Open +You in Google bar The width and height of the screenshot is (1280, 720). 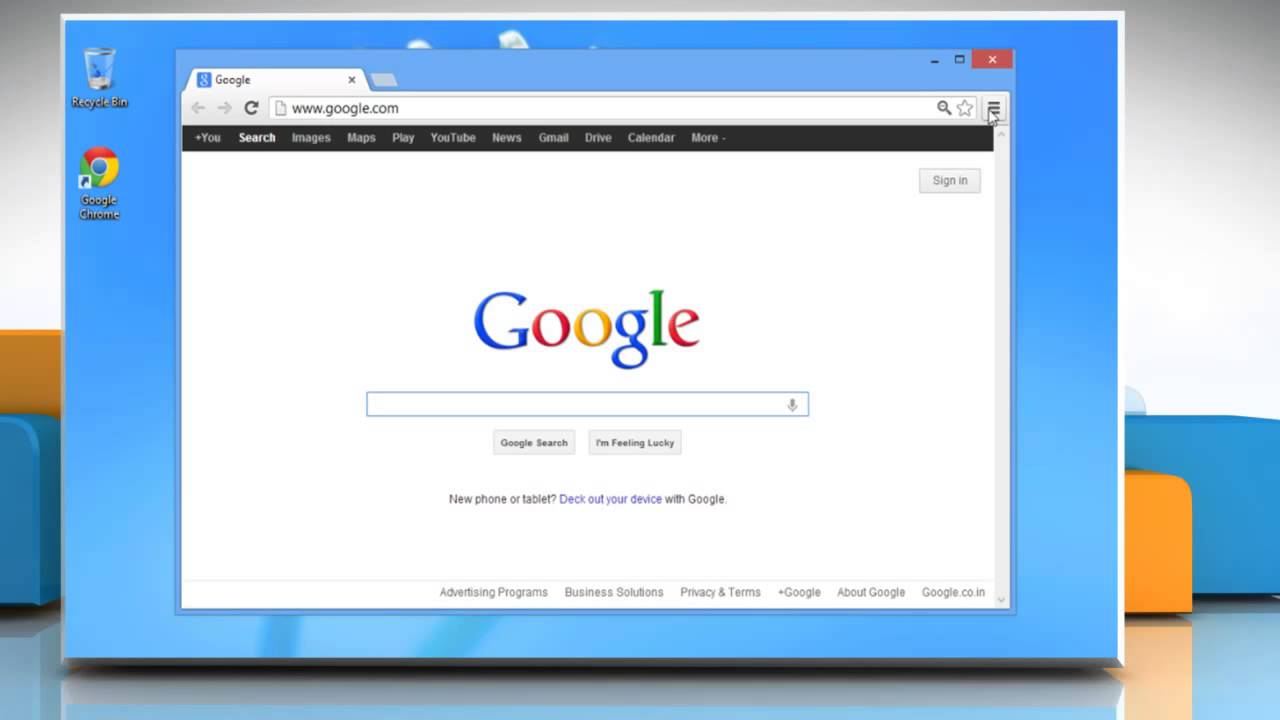[x=207, y=138]
